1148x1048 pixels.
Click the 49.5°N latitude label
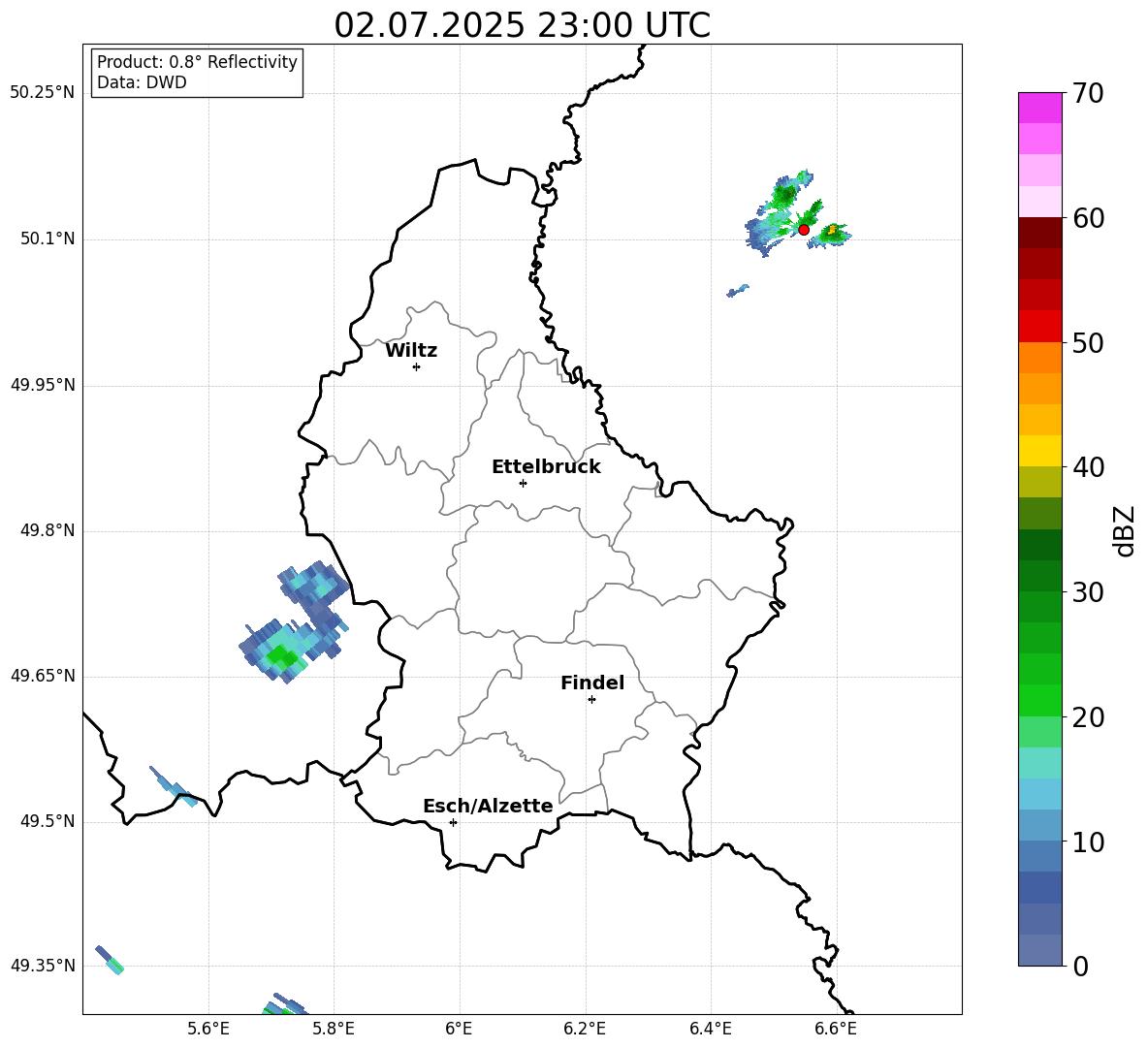[48, 822]
